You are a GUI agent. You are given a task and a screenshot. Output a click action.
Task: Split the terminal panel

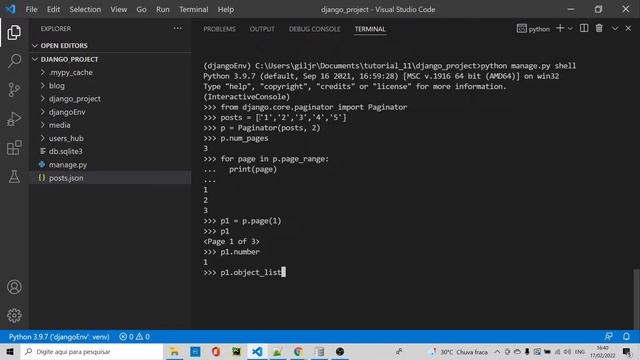(x=584, y=28)
